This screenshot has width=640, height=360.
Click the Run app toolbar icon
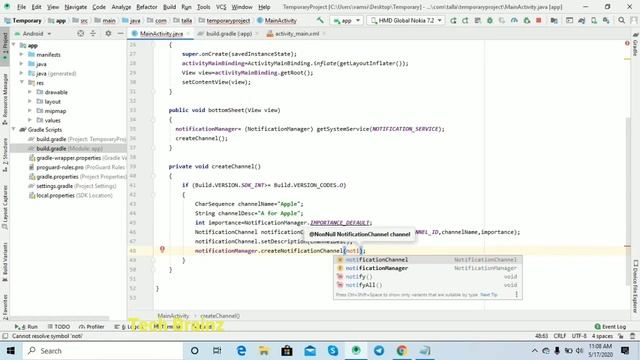click(x=453, y=20)
